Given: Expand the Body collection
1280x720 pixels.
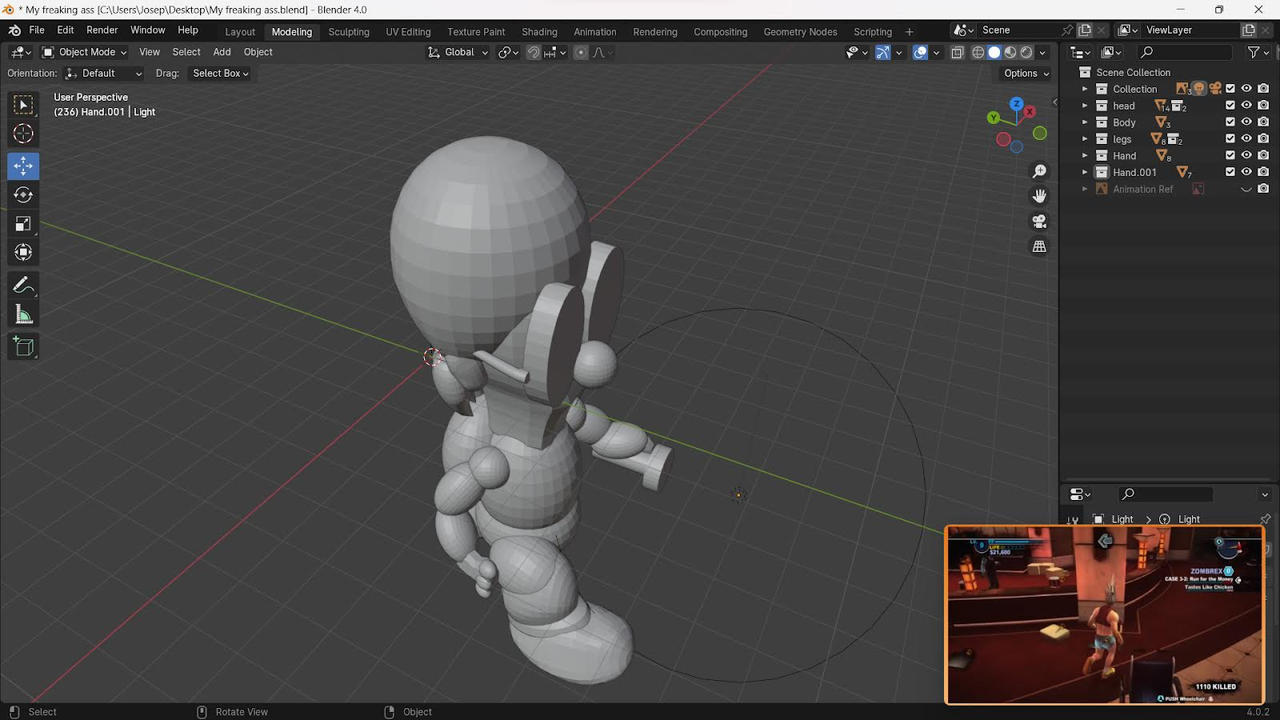Looking at the screenshot, I should [x=1085, y=122].
